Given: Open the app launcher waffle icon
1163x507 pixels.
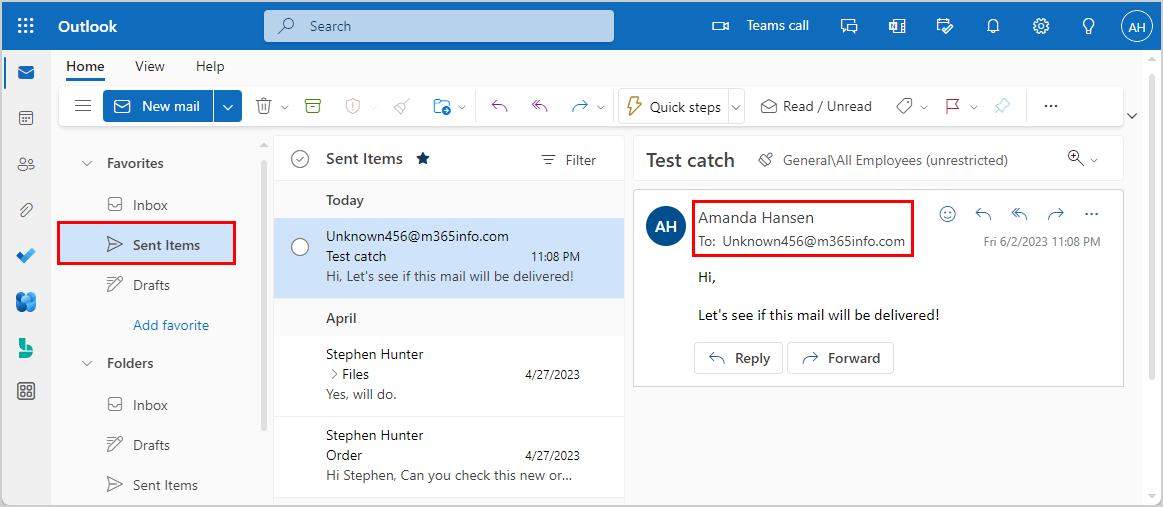Looking at the screenshot, I should pos(25,26).
